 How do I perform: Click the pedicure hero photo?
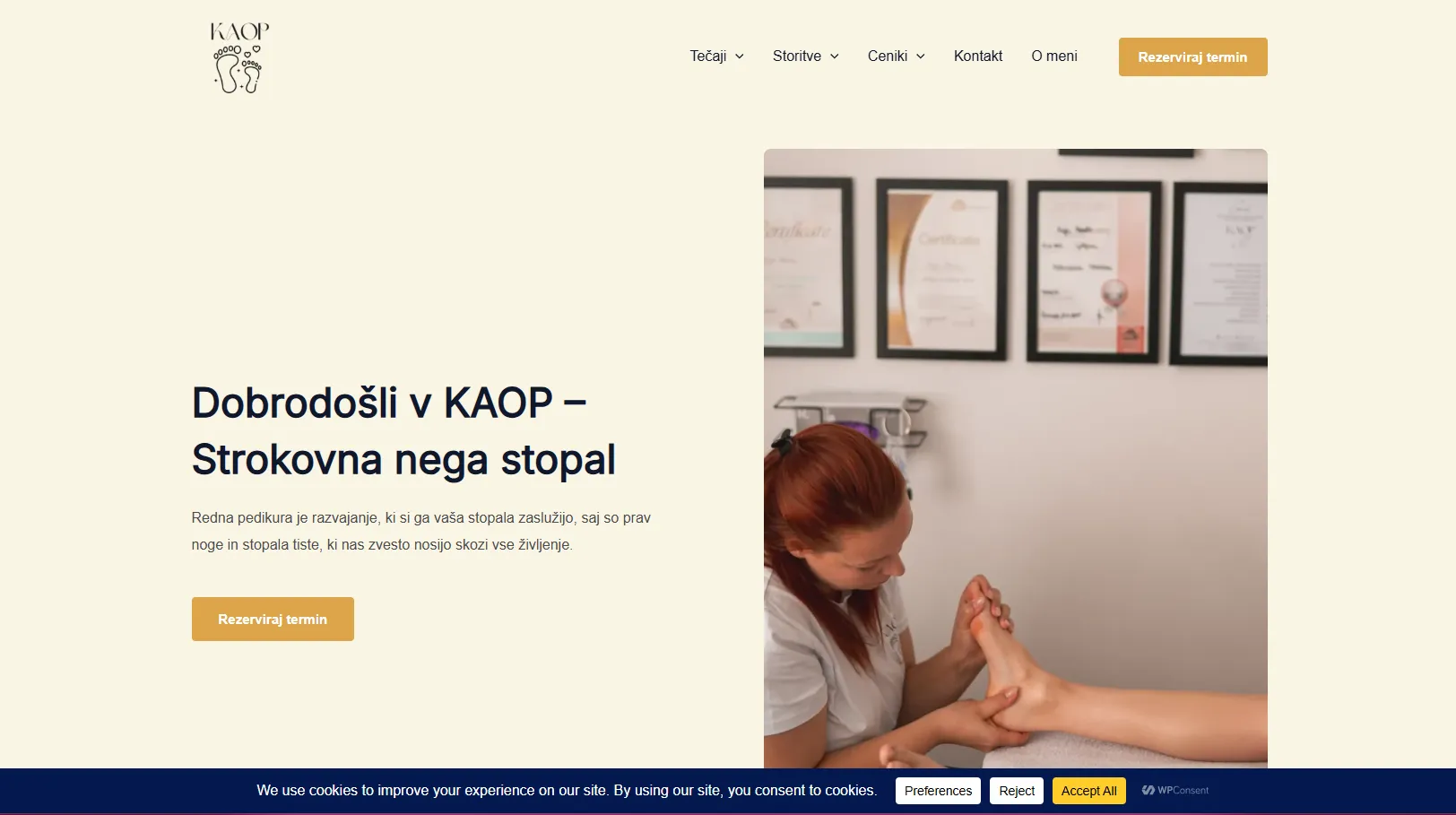(x=1016, y=458)
